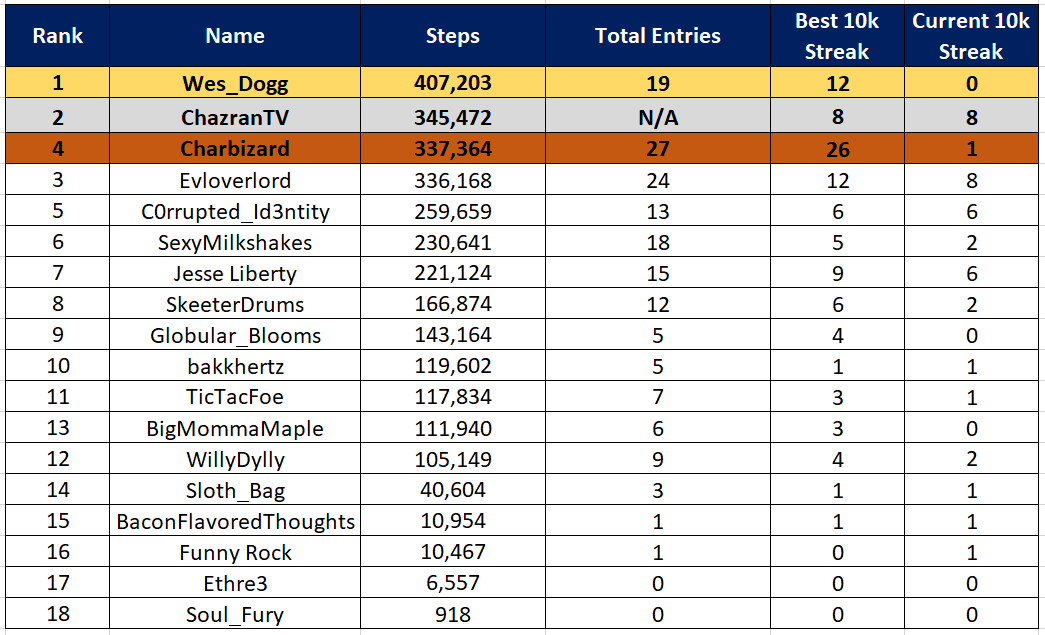Click the Evloverlord name cell

point(235,180)
